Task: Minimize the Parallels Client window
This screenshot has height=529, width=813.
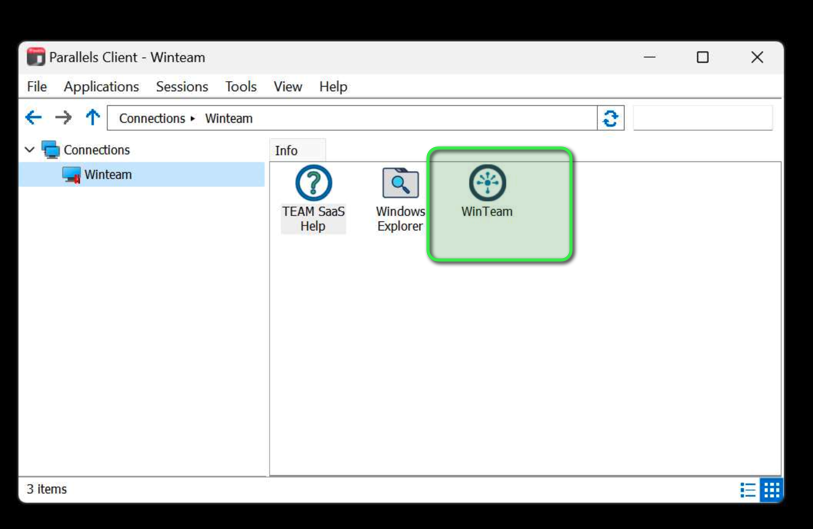Action: 650,57
